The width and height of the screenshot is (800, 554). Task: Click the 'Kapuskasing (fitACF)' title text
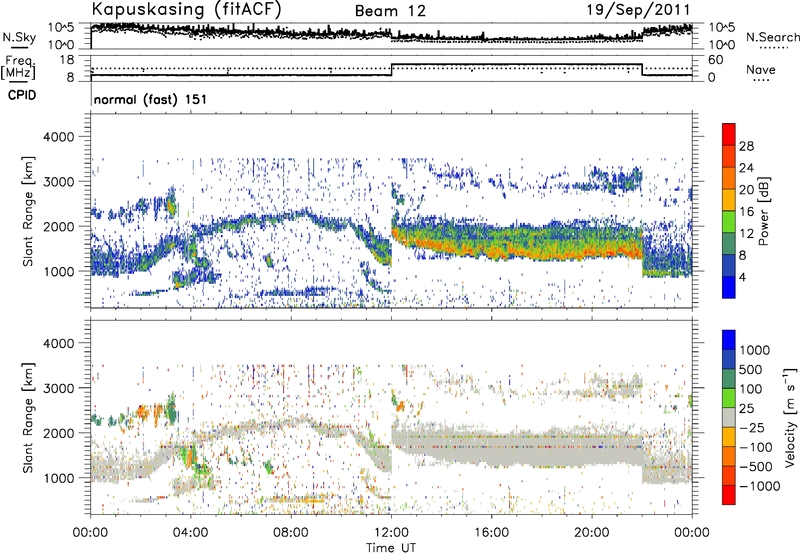(x=187, y=9)
